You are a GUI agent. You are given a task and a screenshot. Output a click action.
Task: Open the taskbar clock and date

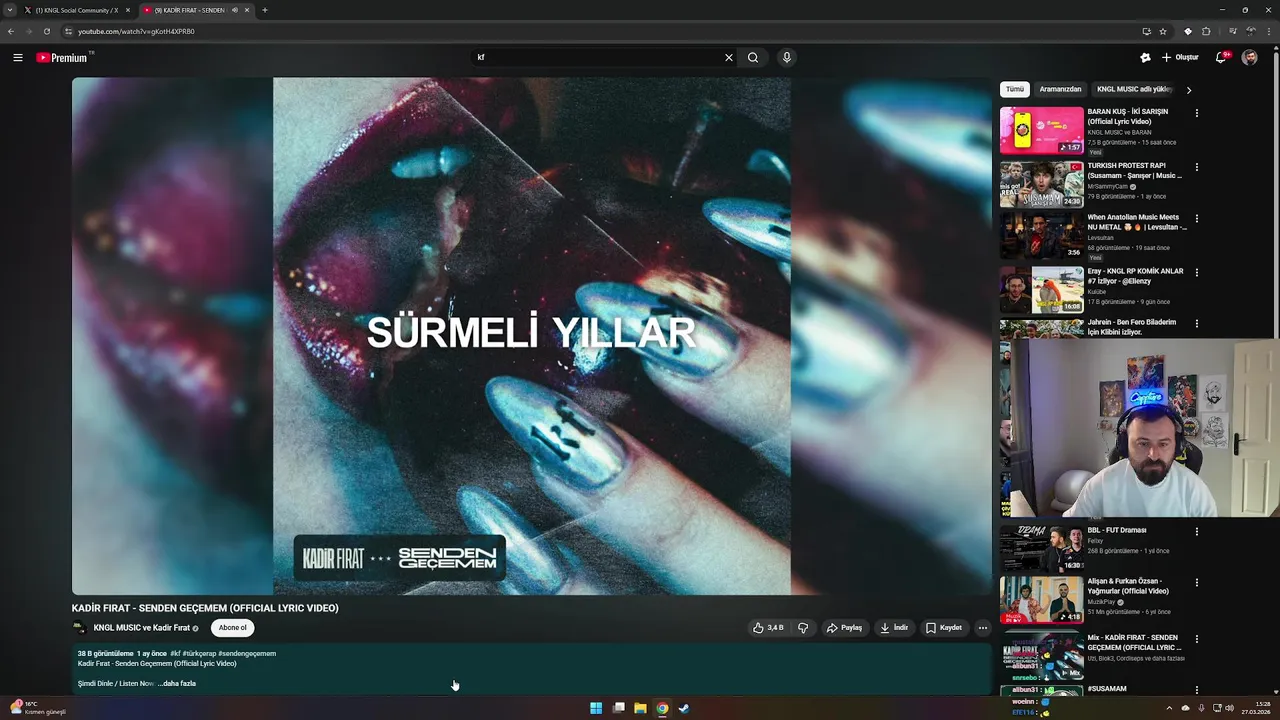point(1255,708)
